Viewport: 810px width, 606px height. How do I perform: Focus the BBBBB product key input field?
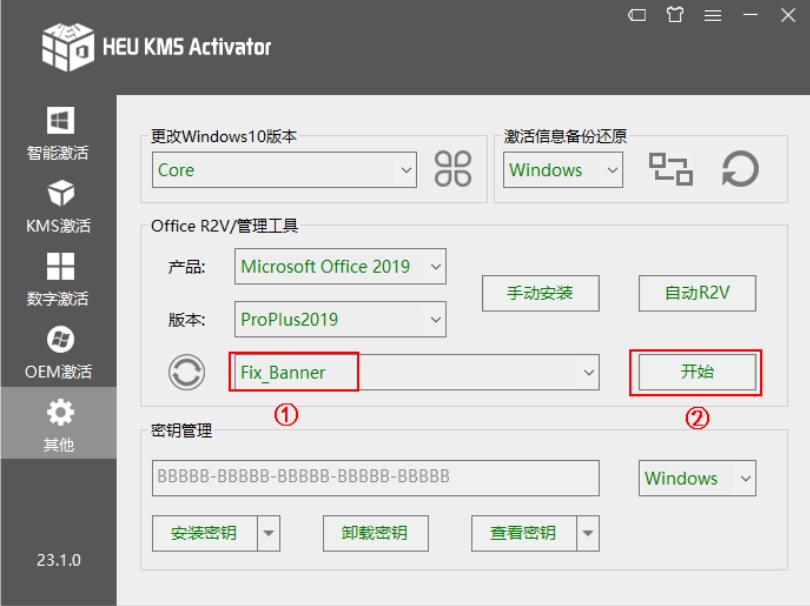[x=376, y=478]
